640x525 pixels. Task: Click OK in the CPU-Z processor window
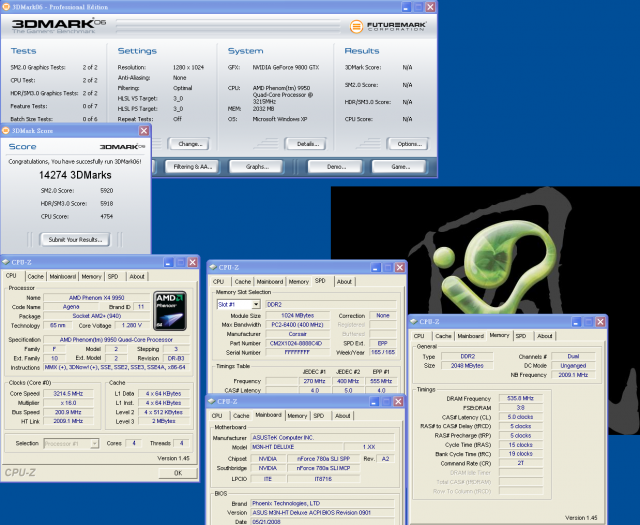[178, 473]
